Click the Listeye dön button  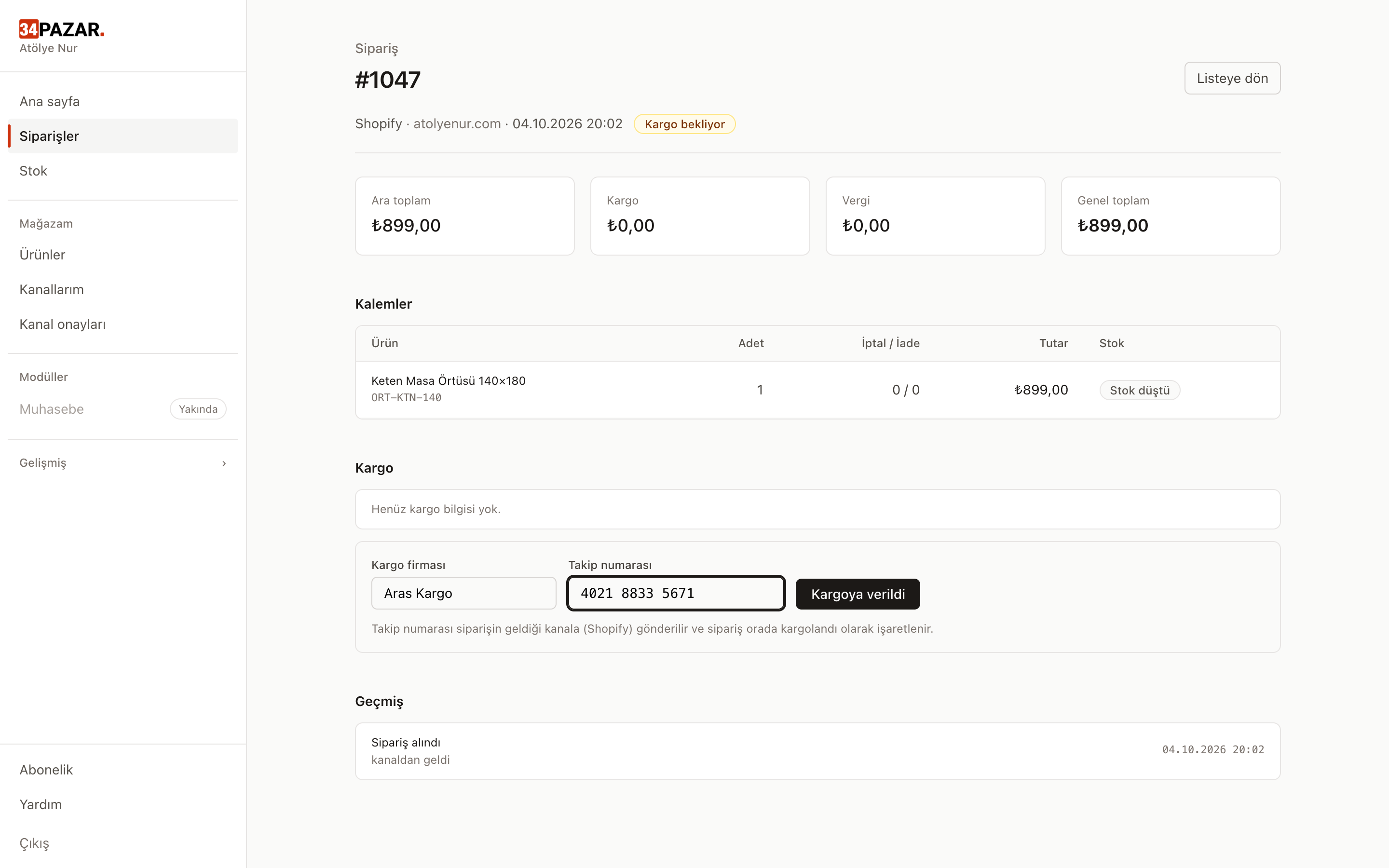click(1232, 78)
